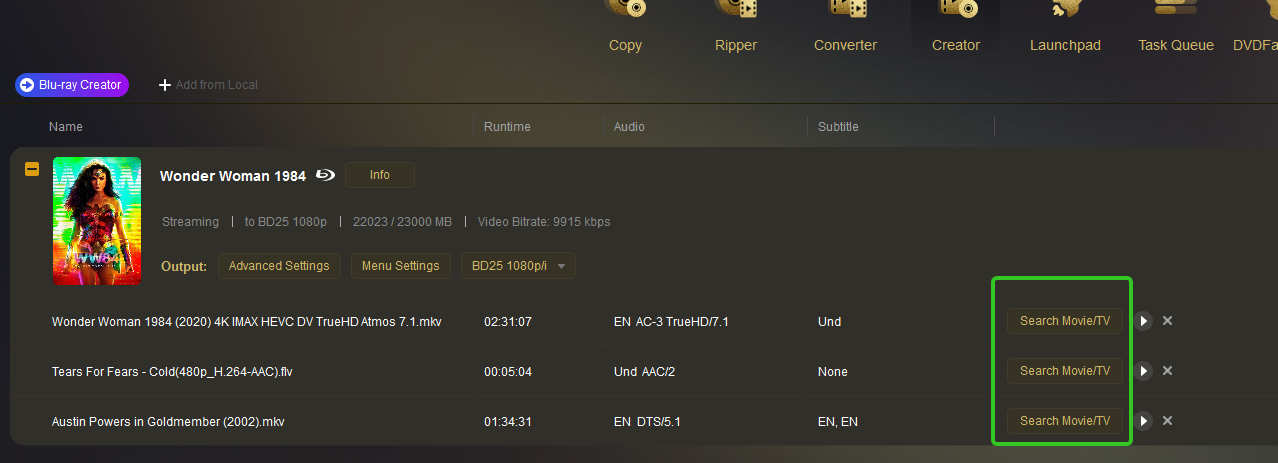Viewport: 1278px width, 463px height.
Task: Remove the Tears For Fears flv file
Action: point(1167,371)
